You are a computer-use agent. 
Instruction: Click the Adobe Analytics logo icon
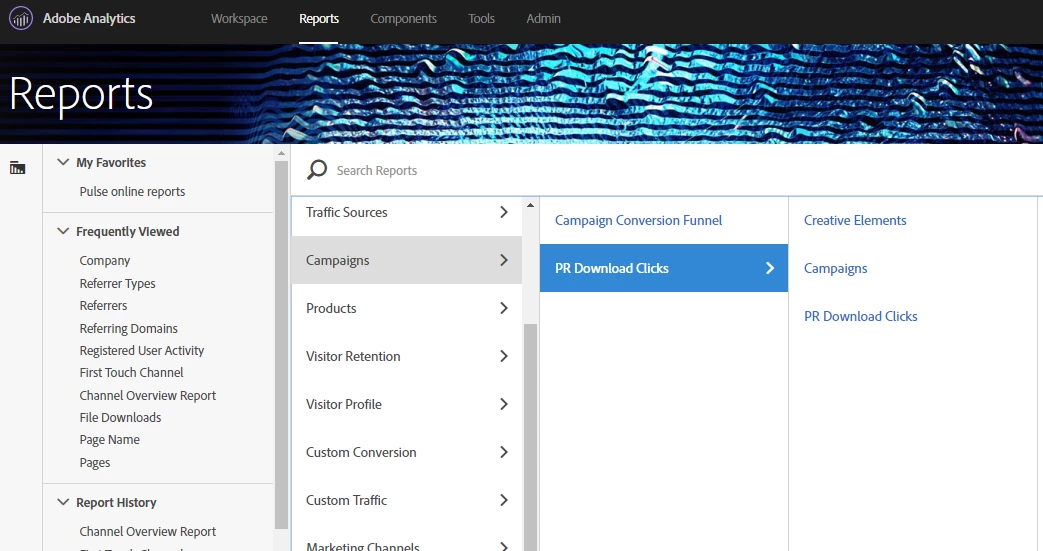tap(21, 19)
